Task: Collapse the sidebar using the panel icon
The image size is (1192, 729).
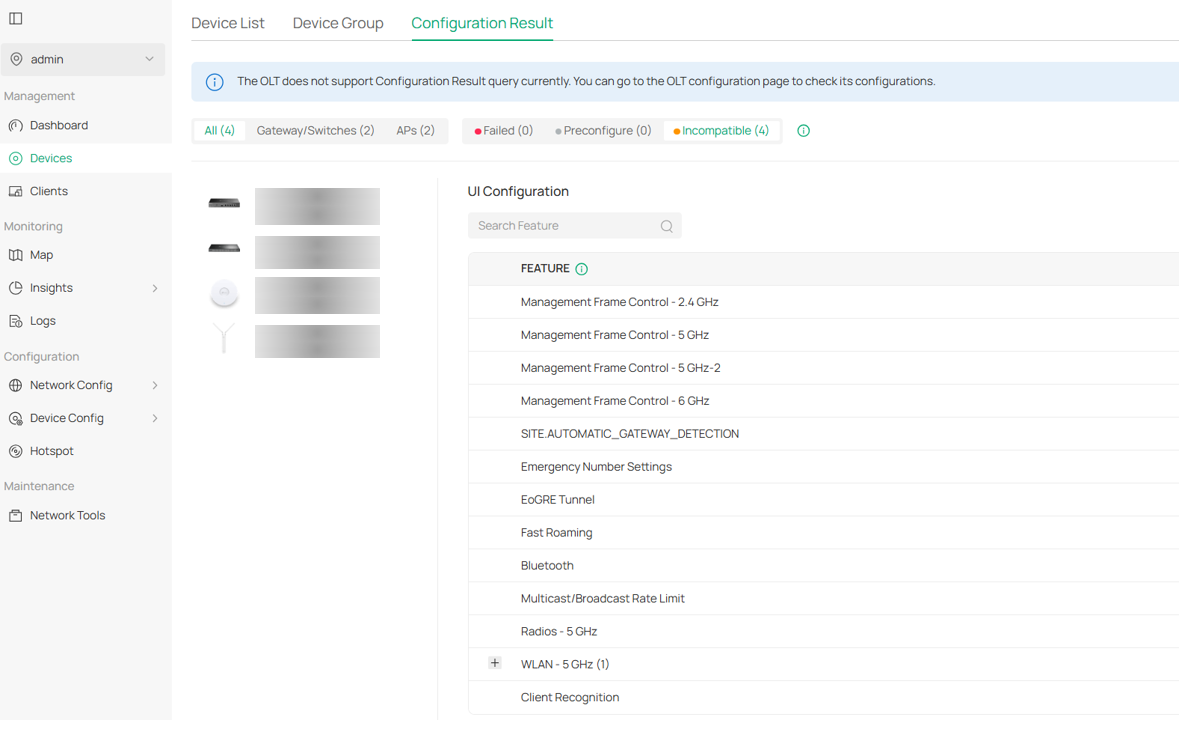Action: point(16,18)
